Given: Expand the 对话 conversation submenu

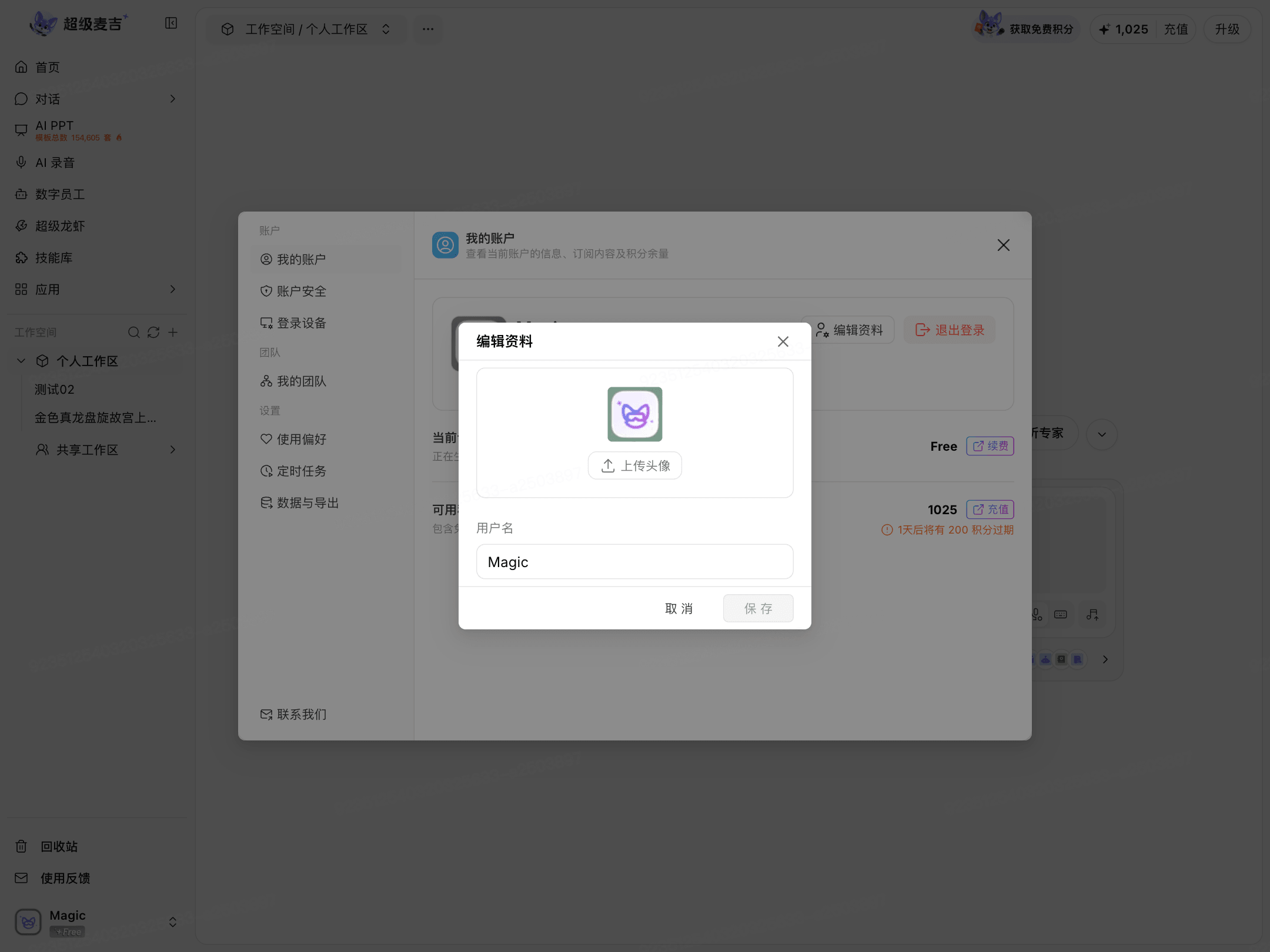Looking at the screenshot, I should tap(172, 99).
